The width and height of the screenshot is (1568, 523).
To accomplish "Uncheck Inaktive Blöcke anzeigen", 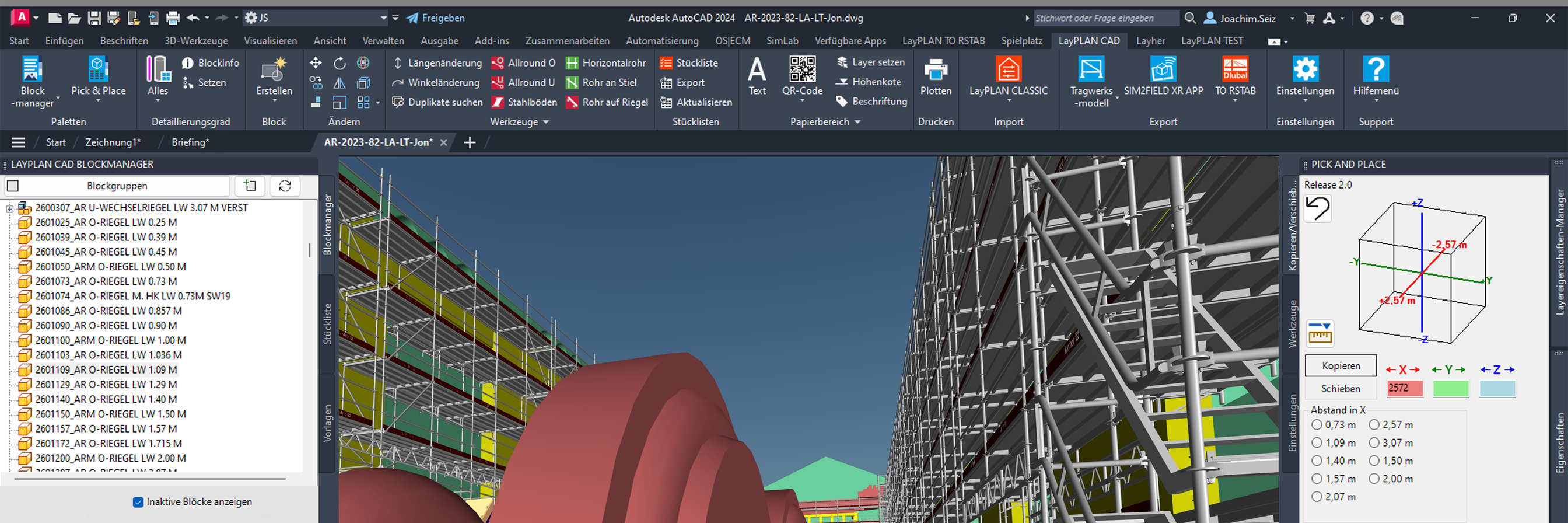I will (138, 501).
